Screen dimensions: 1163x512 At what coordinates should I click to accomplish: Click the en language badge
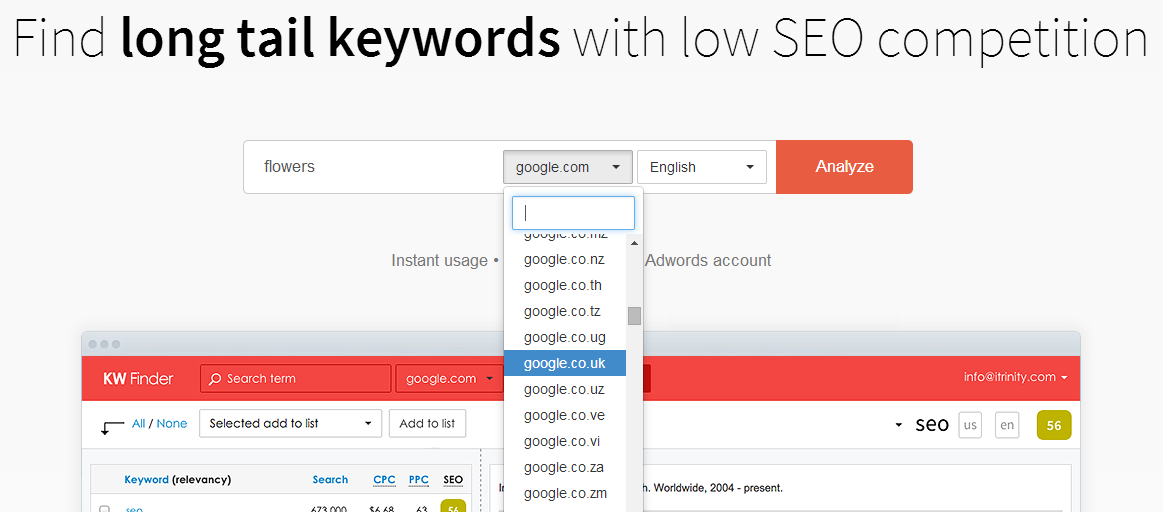pyautogui.click(x=1006, y=425)
